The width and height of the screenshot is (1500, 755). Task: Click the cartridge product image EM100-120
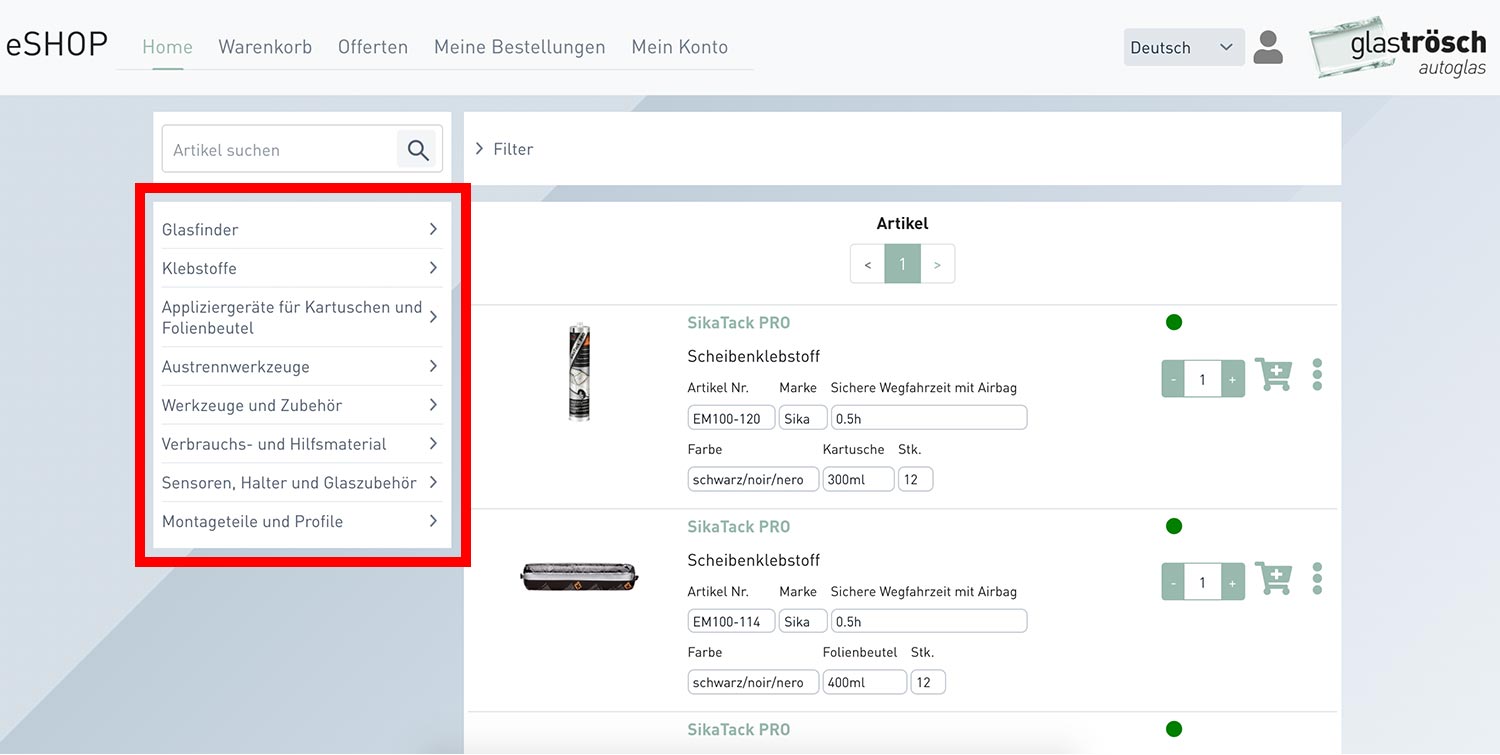click(578, 372)
